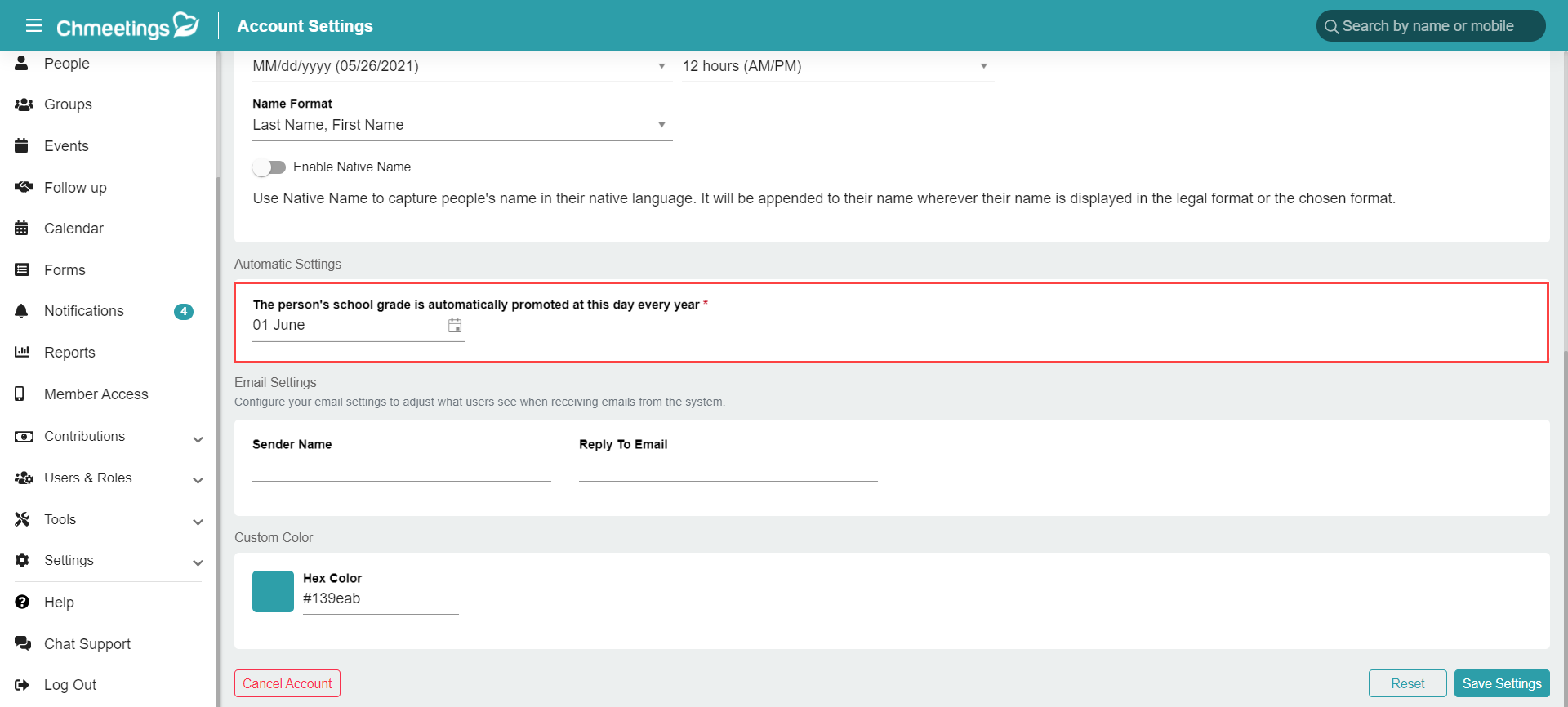Click the 01 June date field
Viewport: 1568px width, 707px height.
click(359, 325)
